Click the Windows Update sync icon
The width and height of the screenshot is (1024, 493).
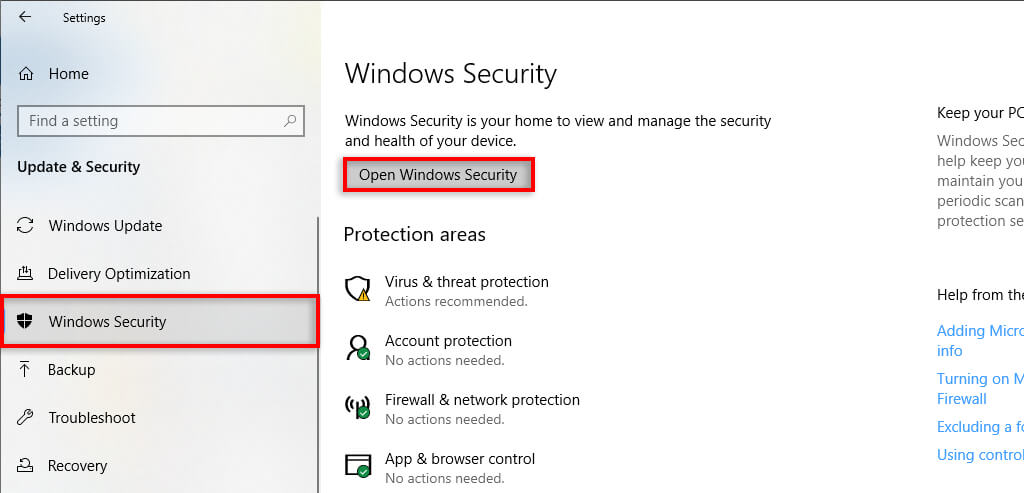pyautogui.click(x=26, y=226)
